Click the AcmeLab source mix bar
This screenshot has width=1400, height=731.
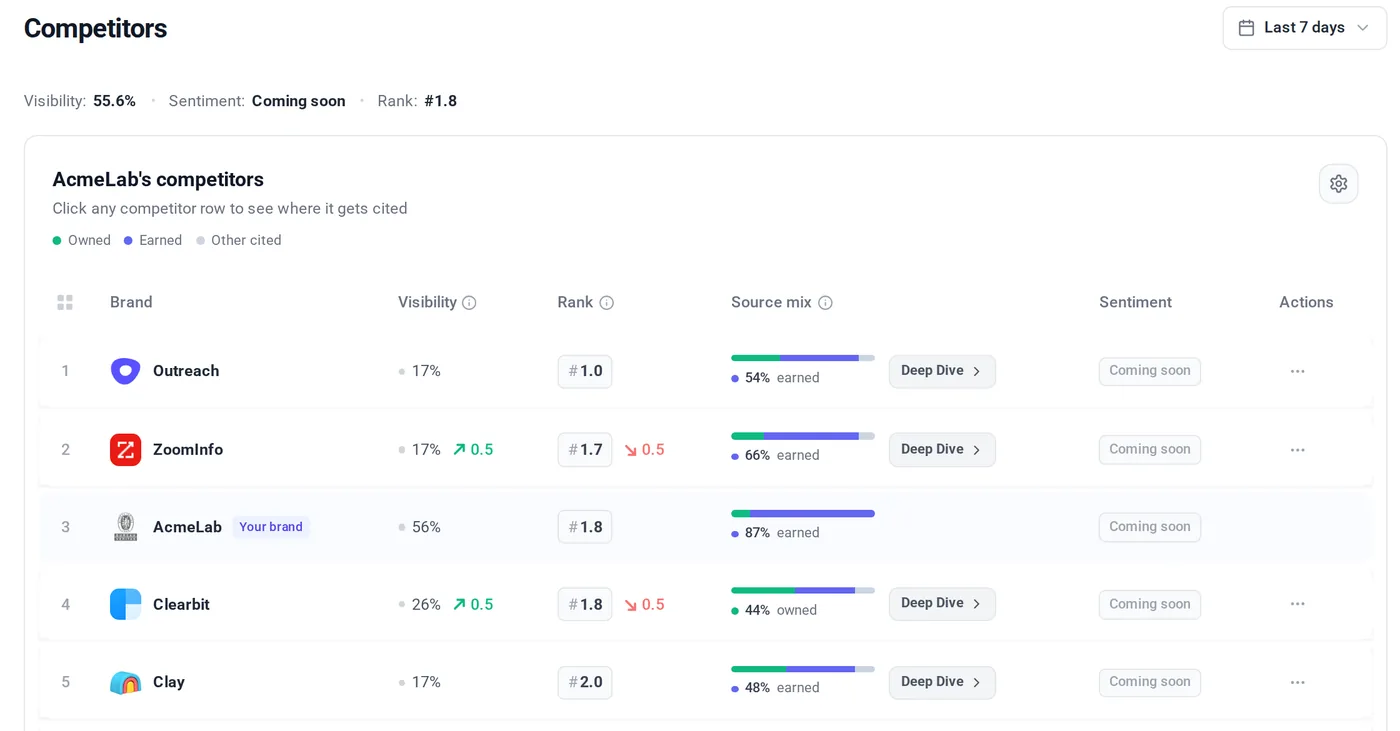pyautogui.click(x=803, y=514)
